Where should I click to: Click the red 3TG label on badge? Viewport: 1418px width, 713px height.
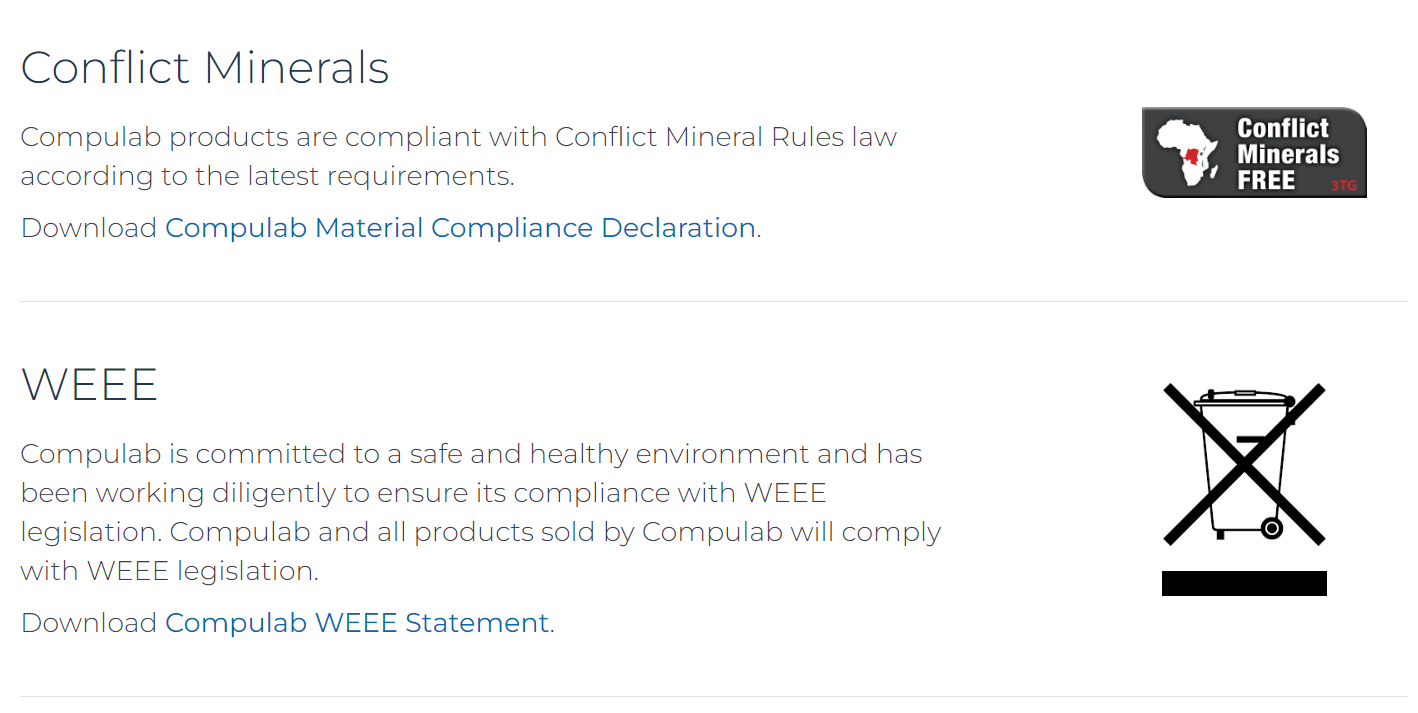pyautogui.click(x=1342, y=185)
